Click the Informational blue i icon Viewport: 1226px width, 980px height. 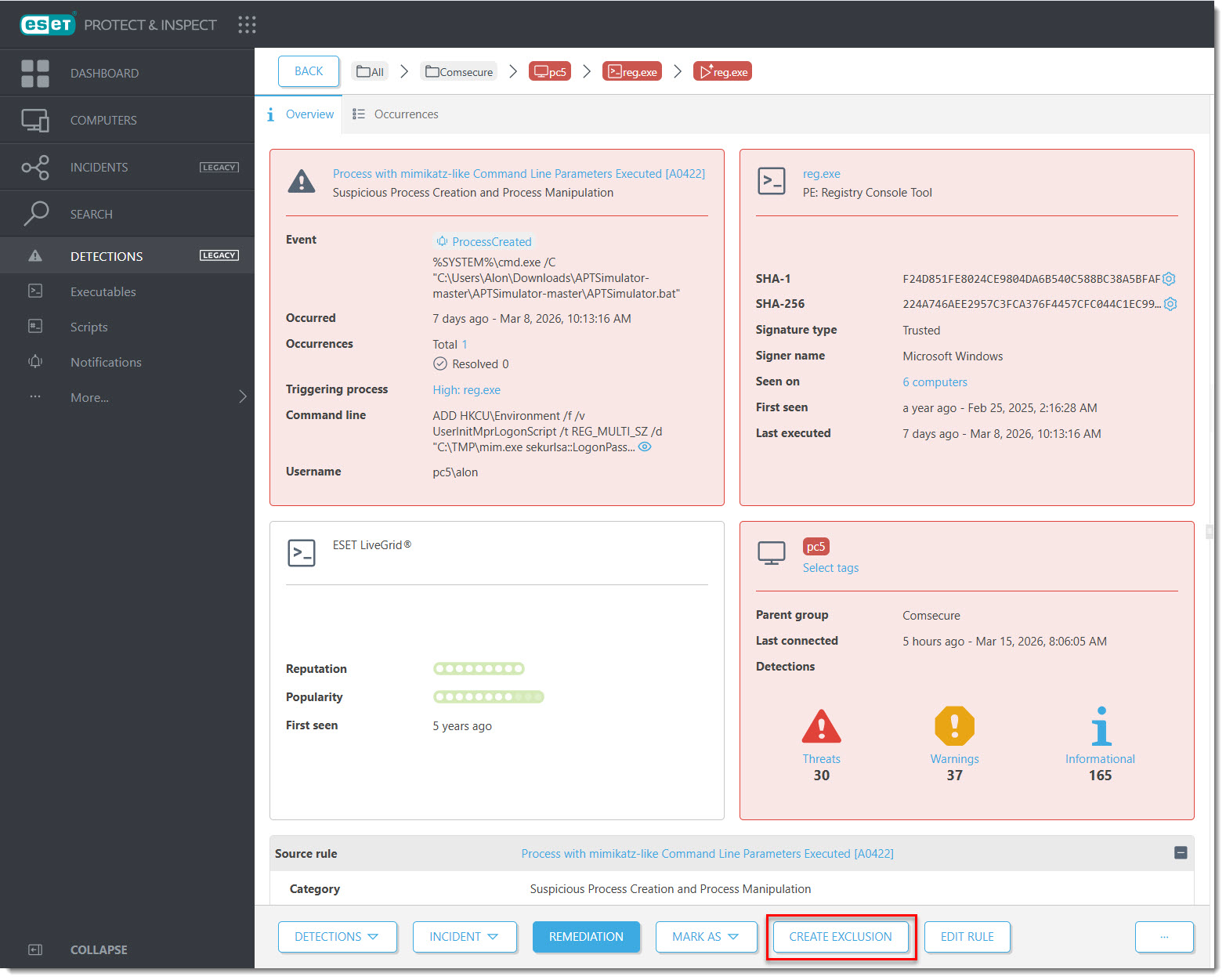[1101, 726]
